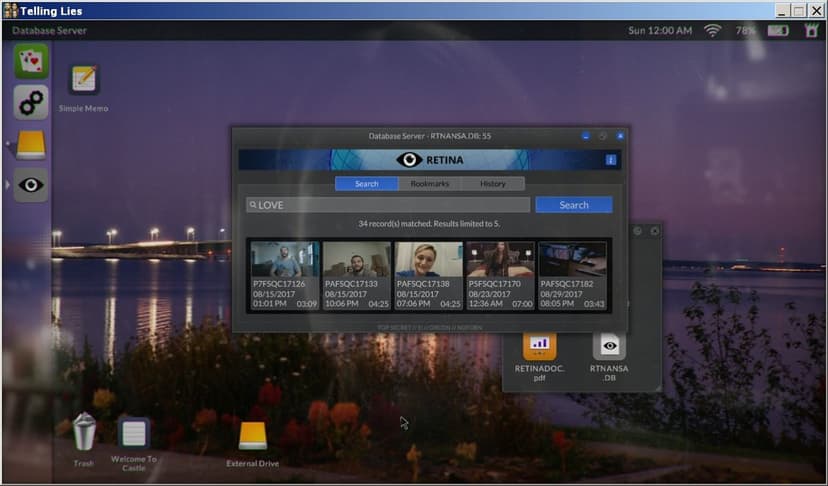Open the gears settings icon in the dock

coord(31,102)
